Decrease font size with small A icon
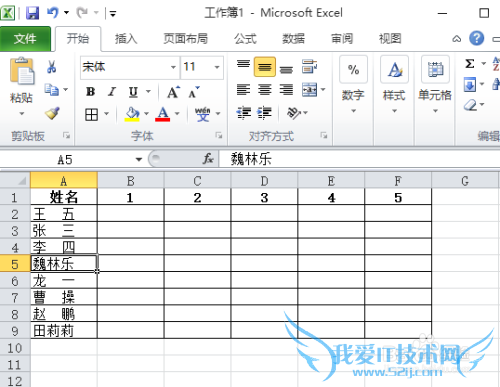 coord(194,92)
